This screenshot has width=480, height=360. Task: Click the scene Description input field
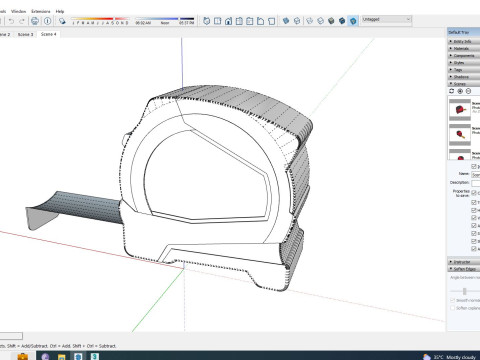pyautogui.click(x=476, y=183)
